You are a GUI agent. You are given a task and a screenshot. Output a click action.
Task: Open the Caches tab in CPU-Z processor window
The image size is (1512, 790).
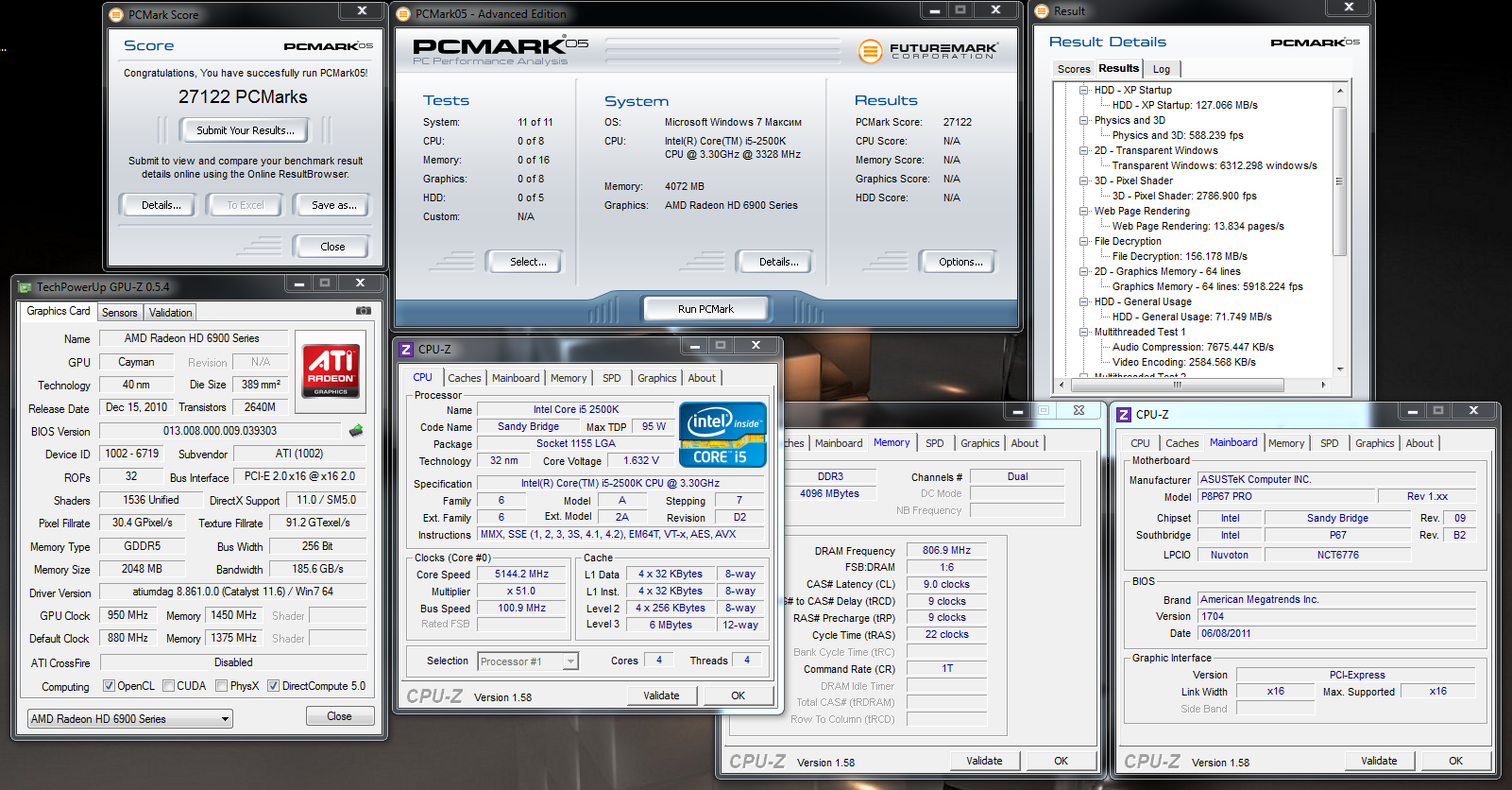pyautogui.click(x=465, y=378)
